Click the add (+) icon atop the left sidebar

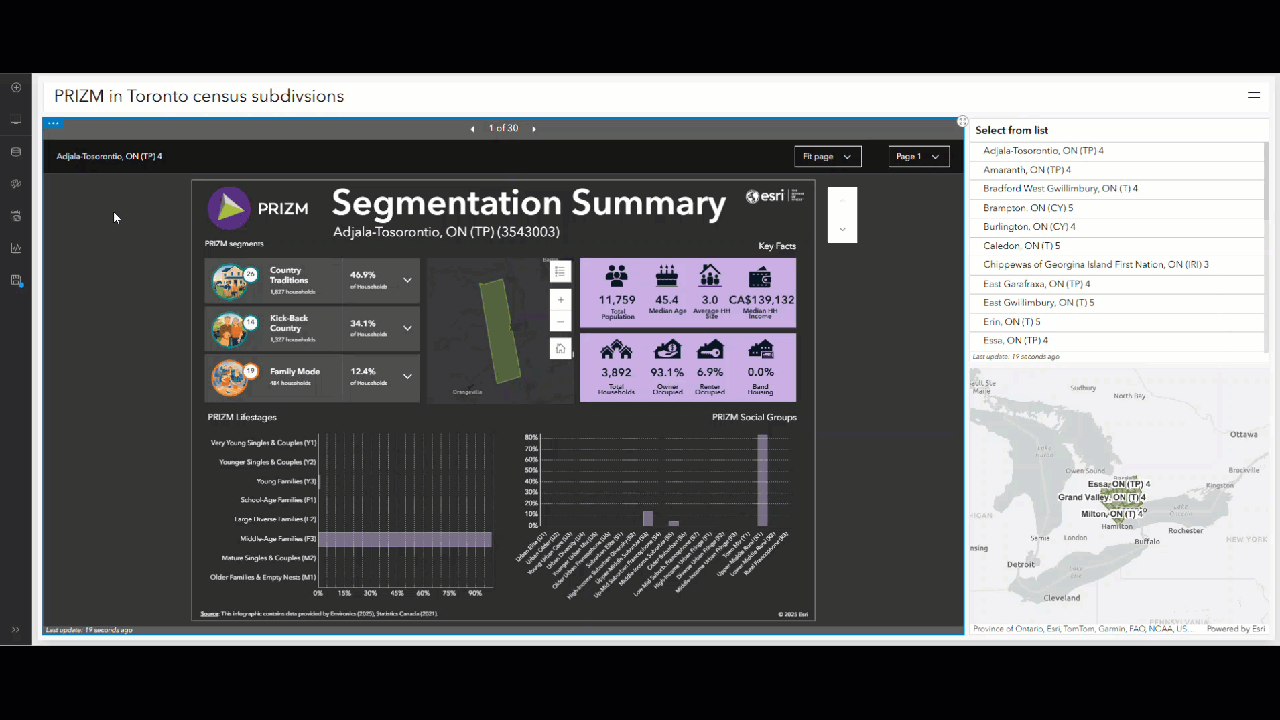15,87
